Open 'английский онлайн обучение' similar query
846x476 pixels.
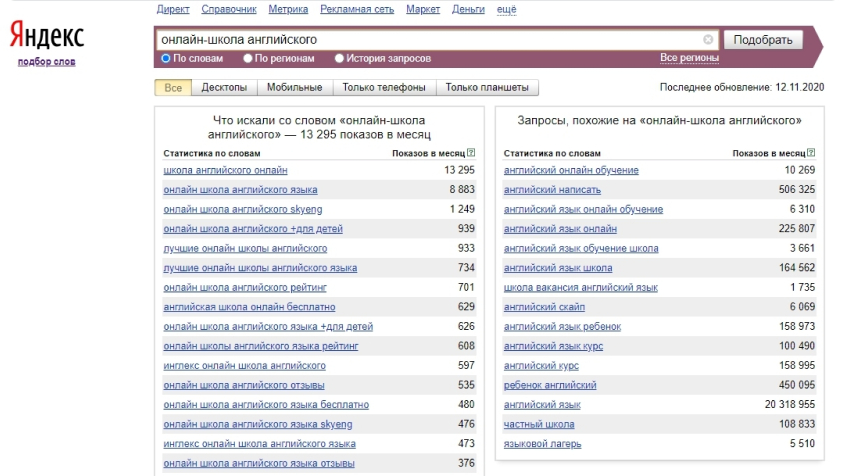(571, 170)
